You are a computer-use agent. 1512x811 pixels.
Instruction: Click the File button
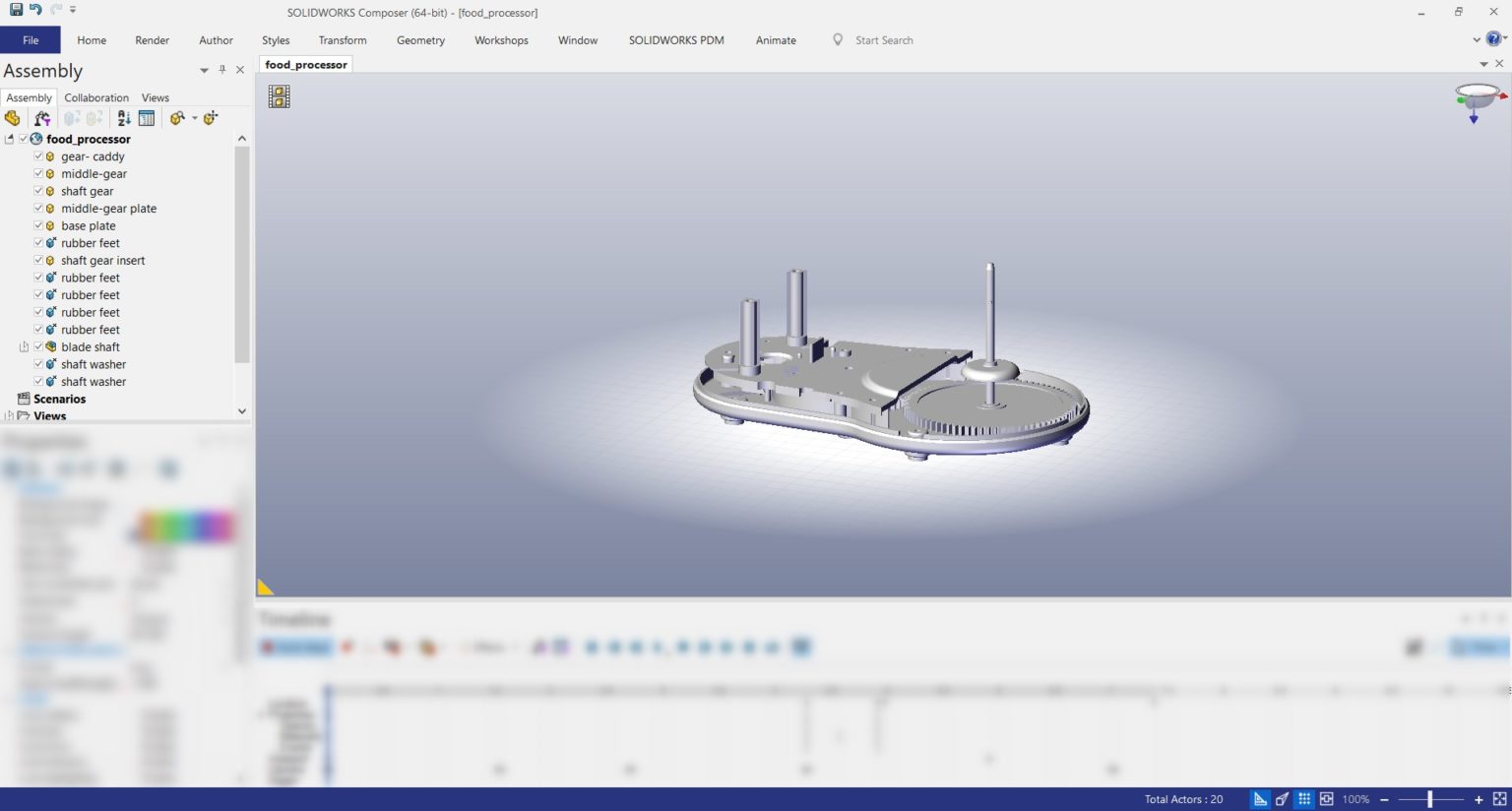click(31, 40)
